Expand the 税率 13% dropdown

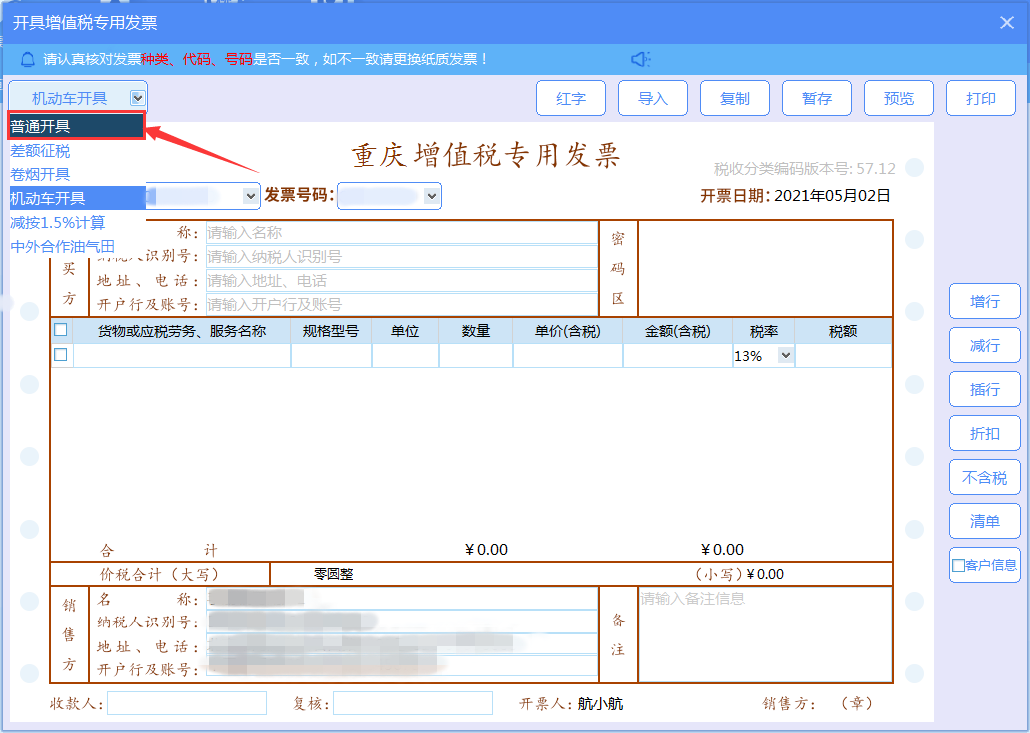tap(785, 355)
